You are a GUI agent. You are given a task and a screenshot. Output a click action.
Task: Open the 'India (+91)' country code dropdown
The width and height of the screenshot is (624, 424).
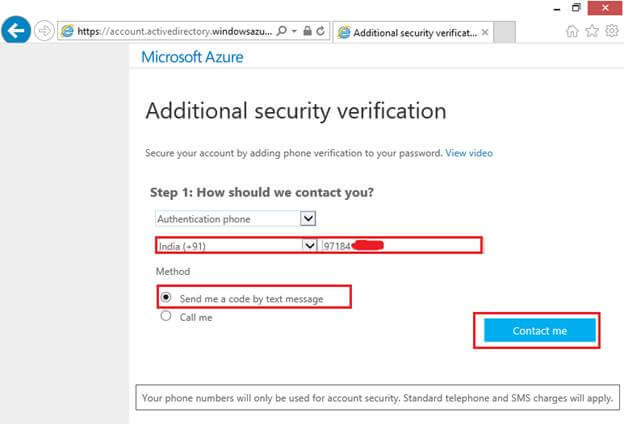tap(308, 245)
